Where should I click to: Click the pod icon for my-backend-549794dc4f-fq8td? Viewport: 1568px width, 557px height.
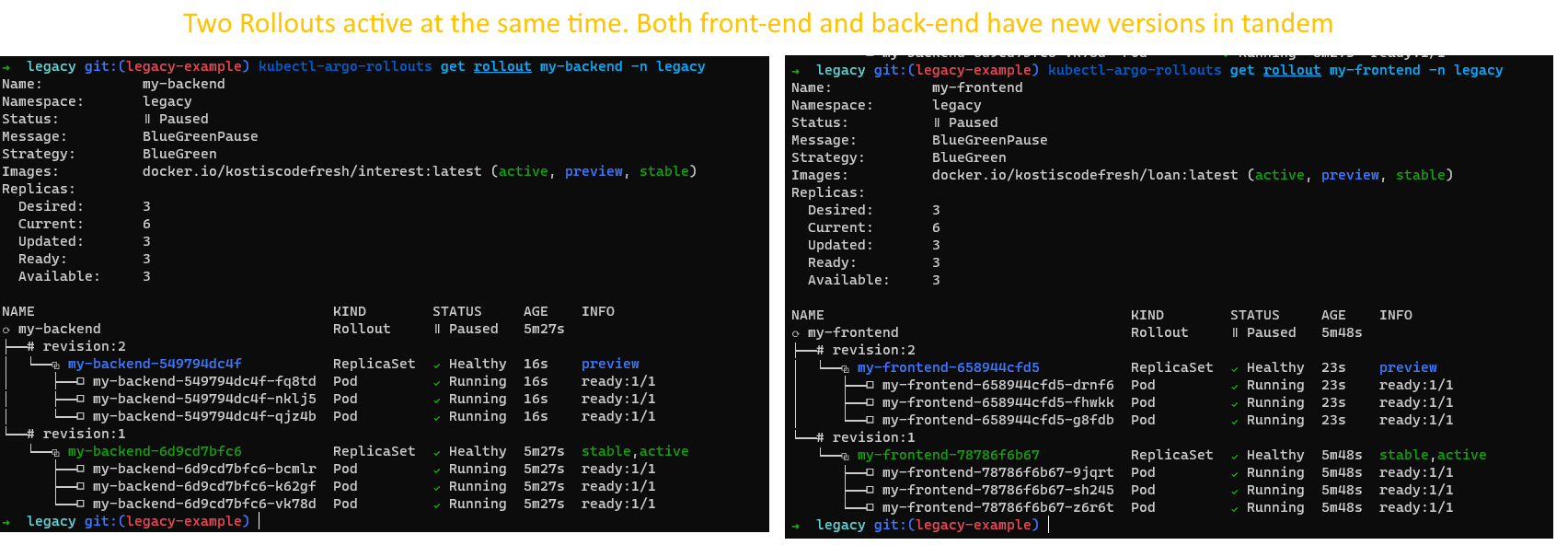coord(80,382)
